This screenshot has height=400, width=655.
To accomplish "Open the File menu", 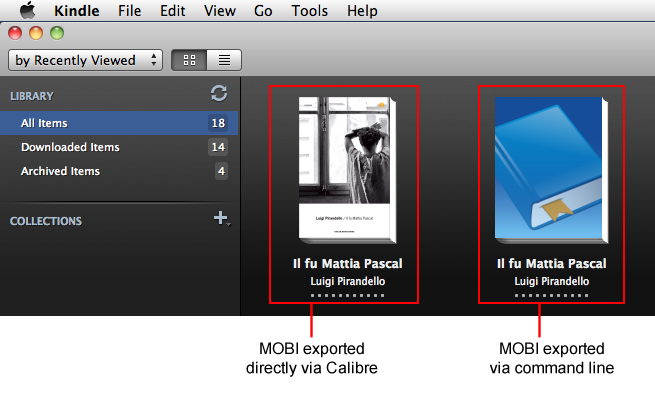I will (x=129, y=11).
